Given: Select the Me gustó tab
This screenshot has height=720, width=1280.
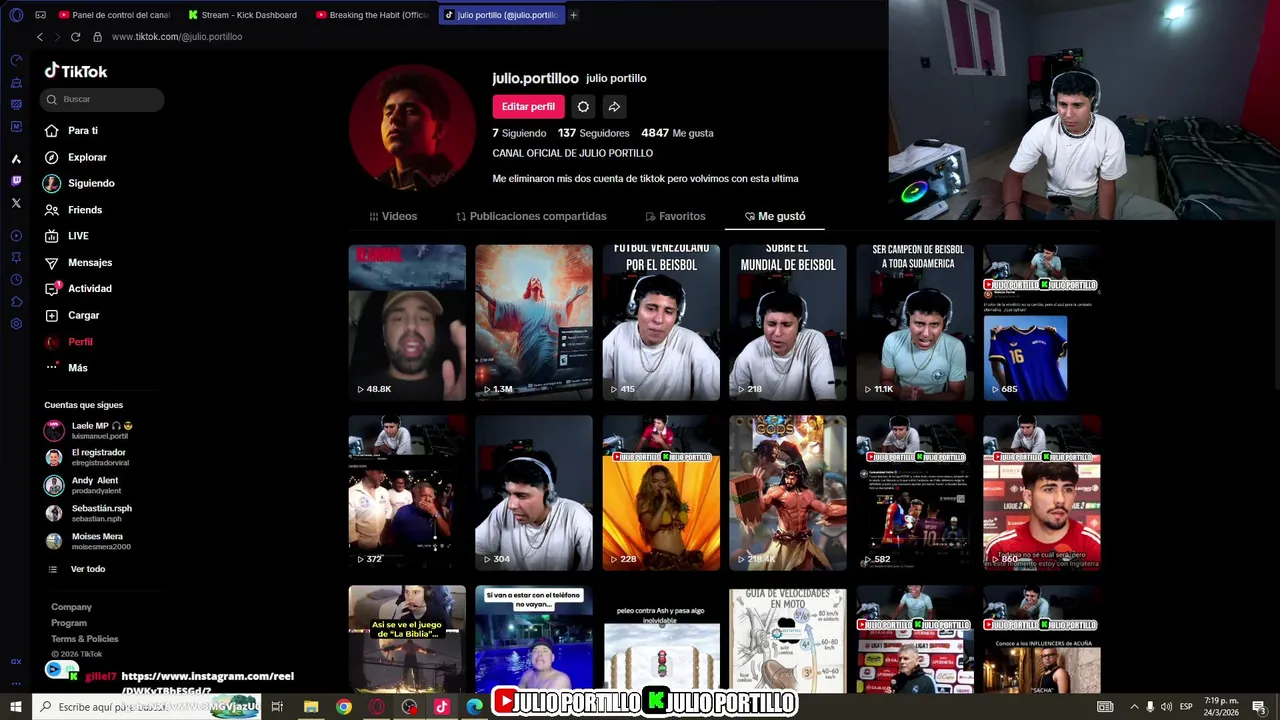Looking at the screenshot, I should 775,216.
